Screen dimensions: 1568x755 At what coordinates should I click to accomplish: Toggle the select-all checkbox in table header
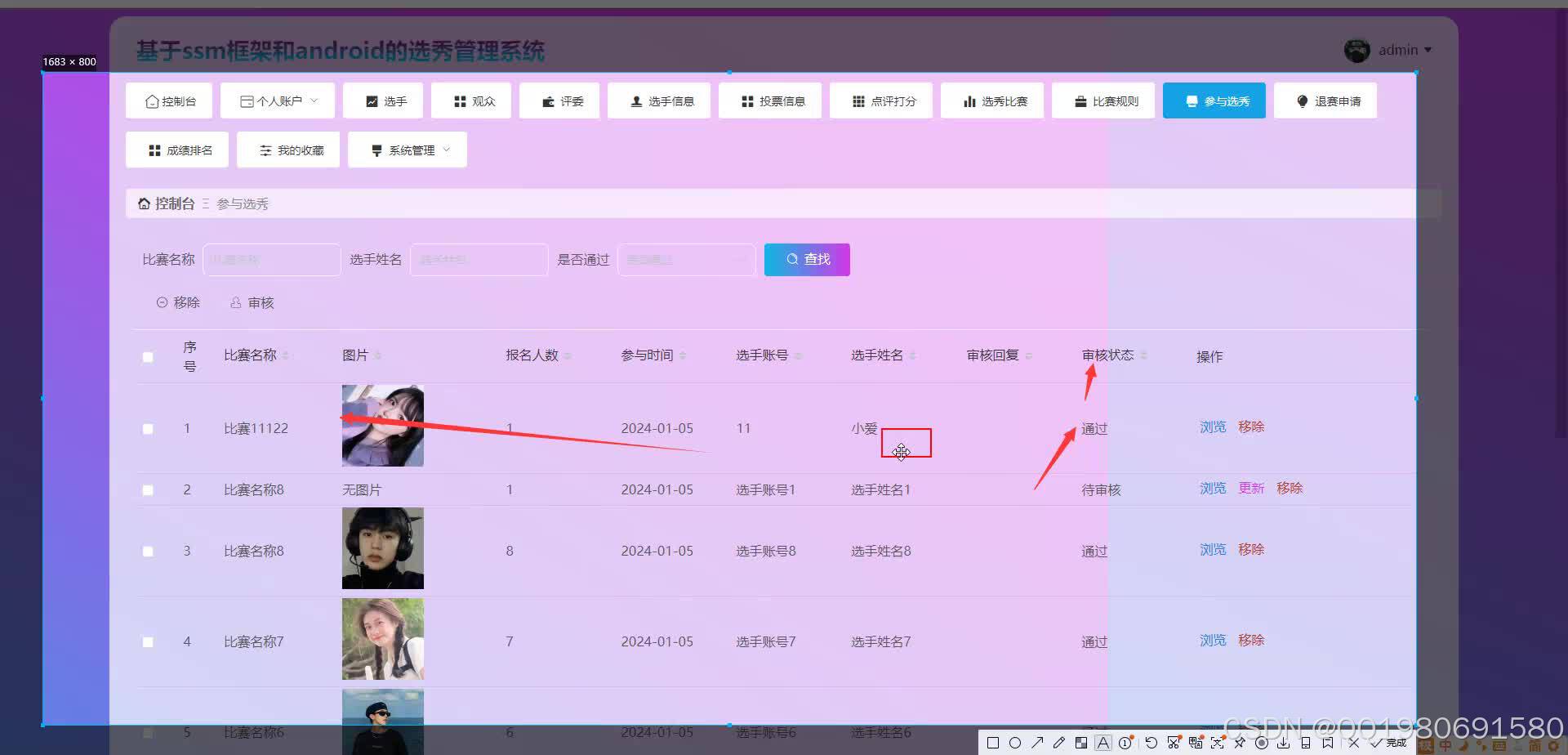pos(148,356)
